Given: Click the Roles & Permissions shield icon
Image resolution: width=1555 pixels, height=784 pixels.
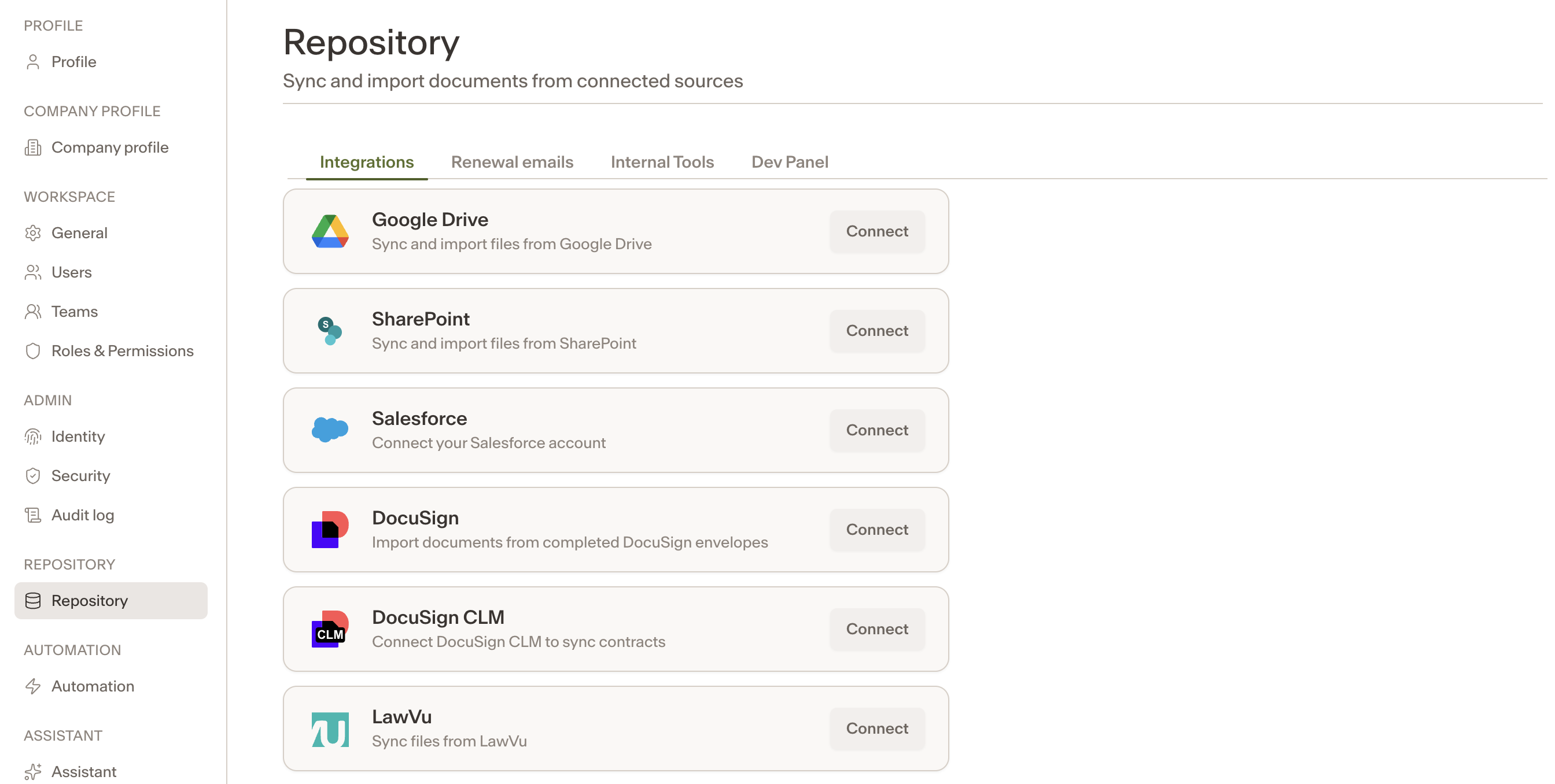Looking at the screenshot, I should point(33,351).
